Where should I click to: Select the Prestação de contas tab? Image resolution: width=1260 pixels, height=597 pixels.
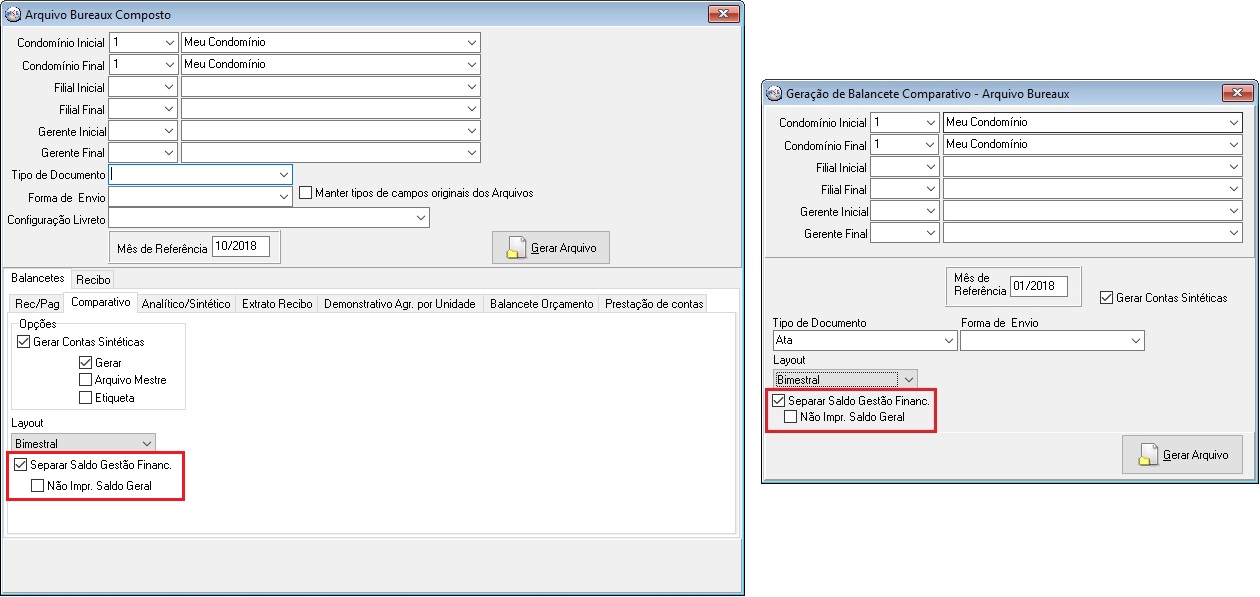tap(654, 303)
